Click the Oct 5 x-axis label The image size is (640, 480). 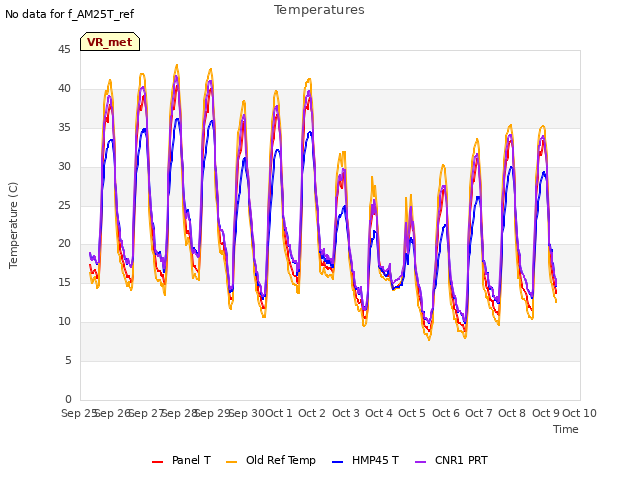412,413
